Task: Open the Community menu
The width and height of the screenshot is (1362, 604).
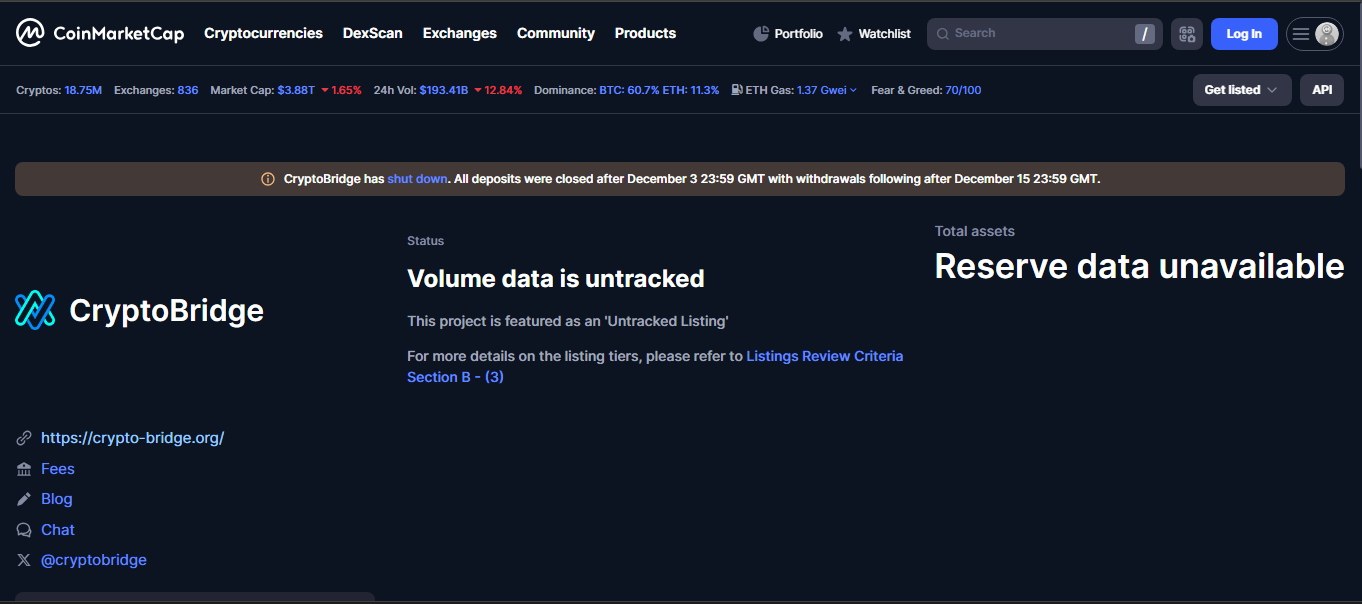Action: (556, 33)
